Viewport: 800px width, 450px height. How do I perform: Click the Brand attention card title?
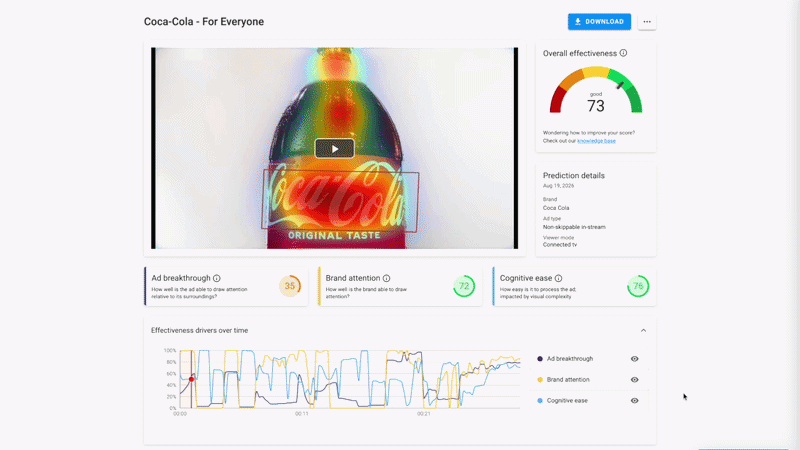point(353,278)
